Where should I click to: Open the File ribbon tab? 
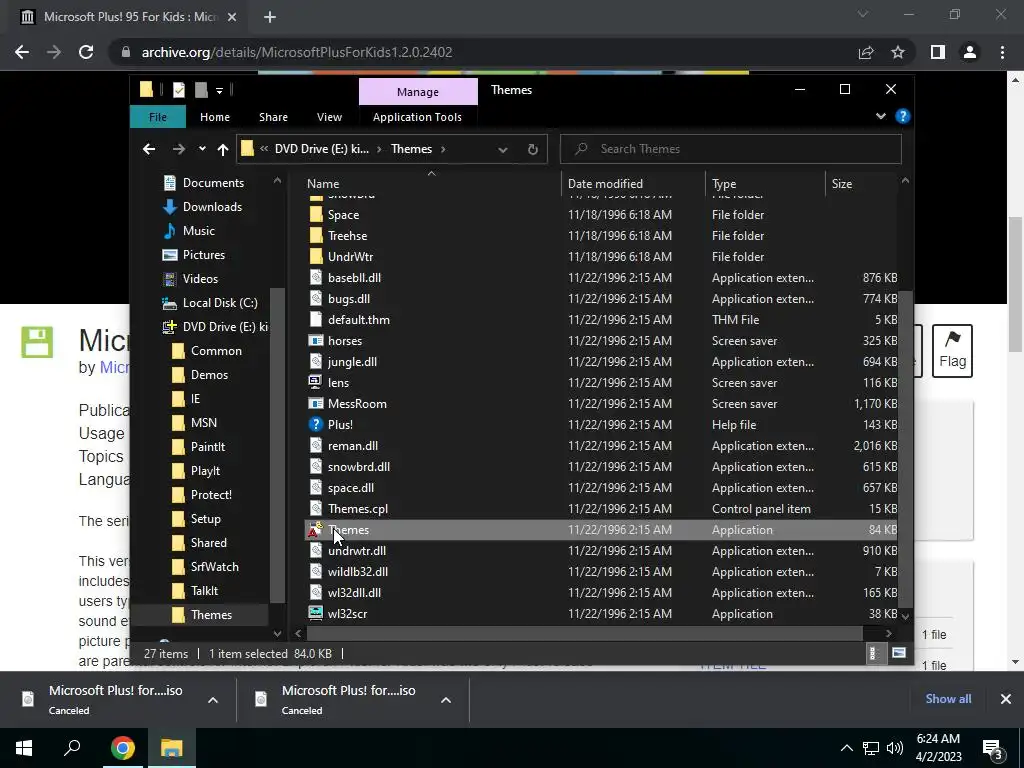click(158, 117)
